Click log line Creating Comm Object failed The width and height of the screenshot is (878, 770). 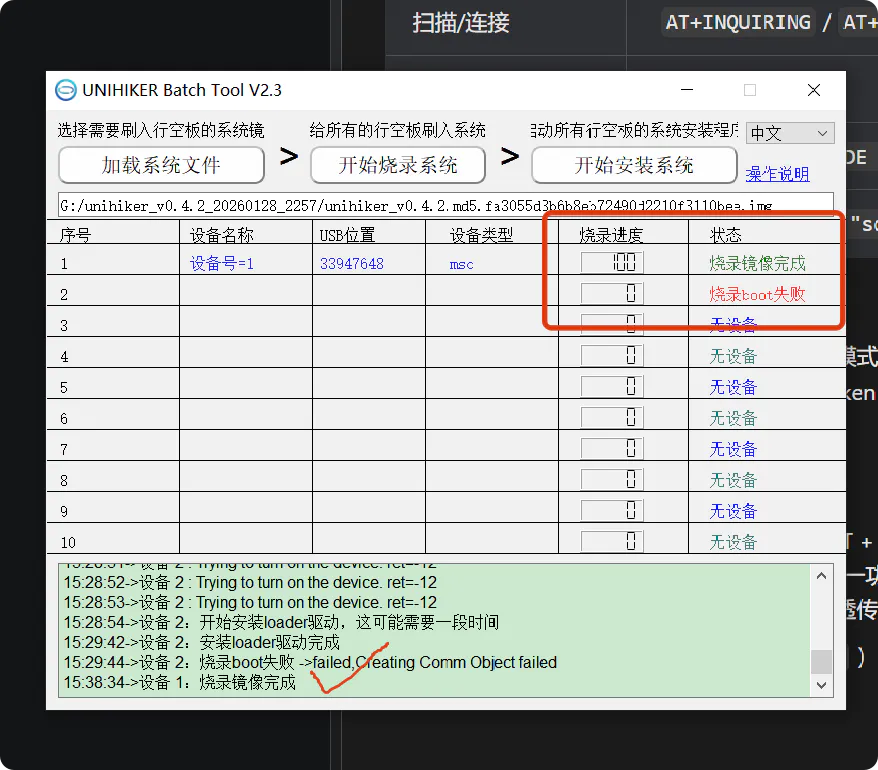coord(310,662)
